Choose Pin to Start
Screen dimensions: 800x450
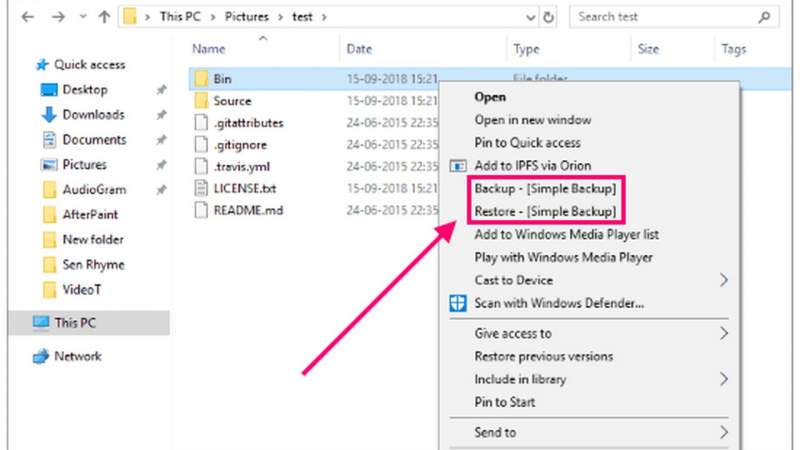coord(505,402)
